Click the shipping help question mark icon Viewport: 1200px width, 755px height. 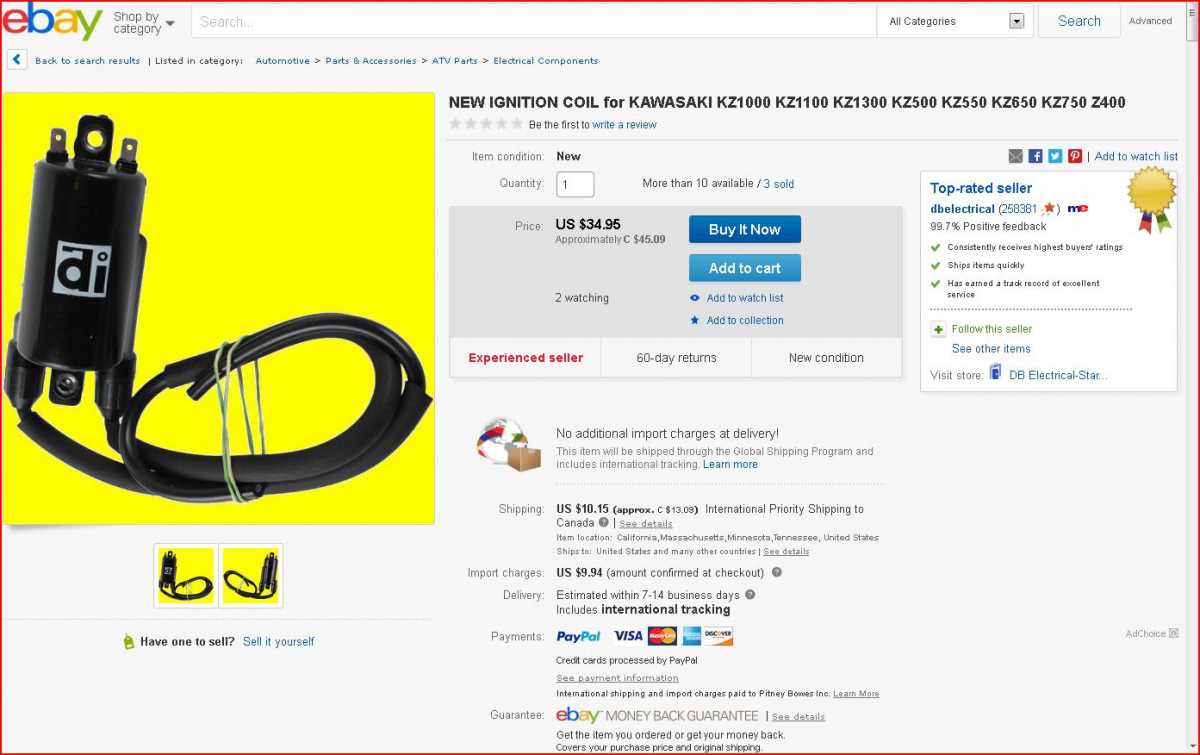(603, 523)
